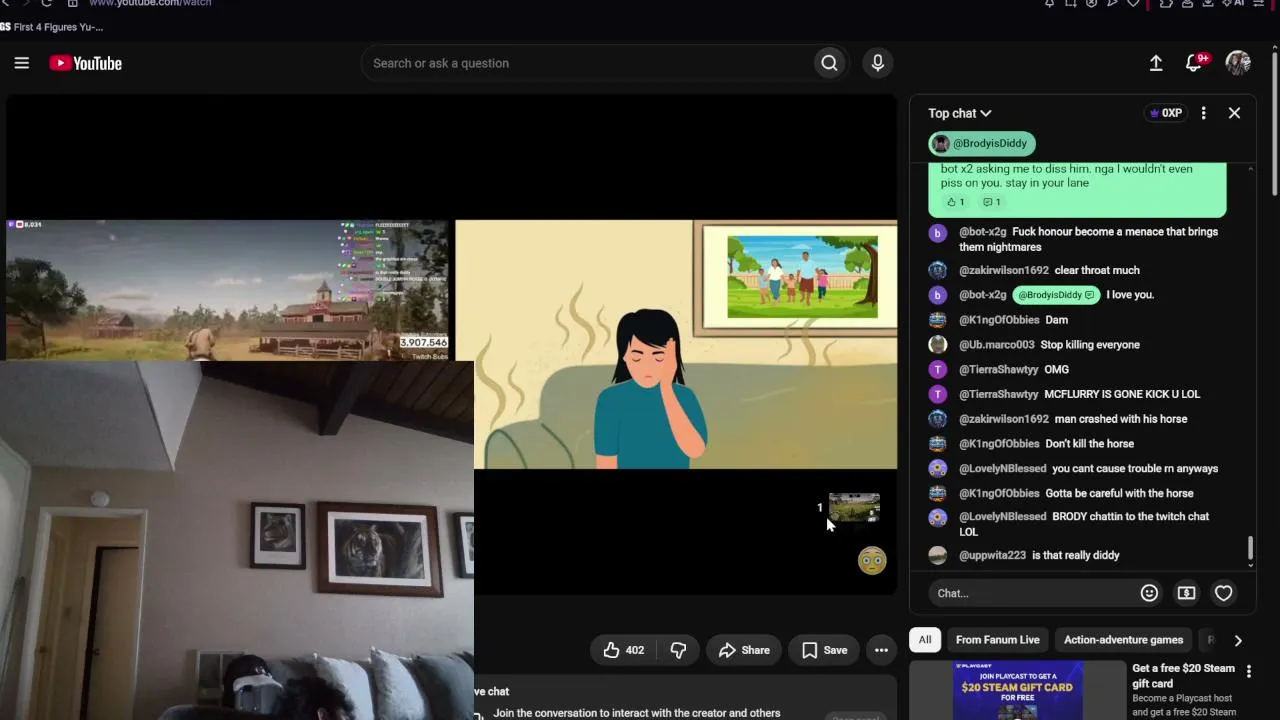Click 'MCFLURRY IS GONE KICK U LOL' message
The height and width of the screenshot is (720, 1280).
(1122, 394)
